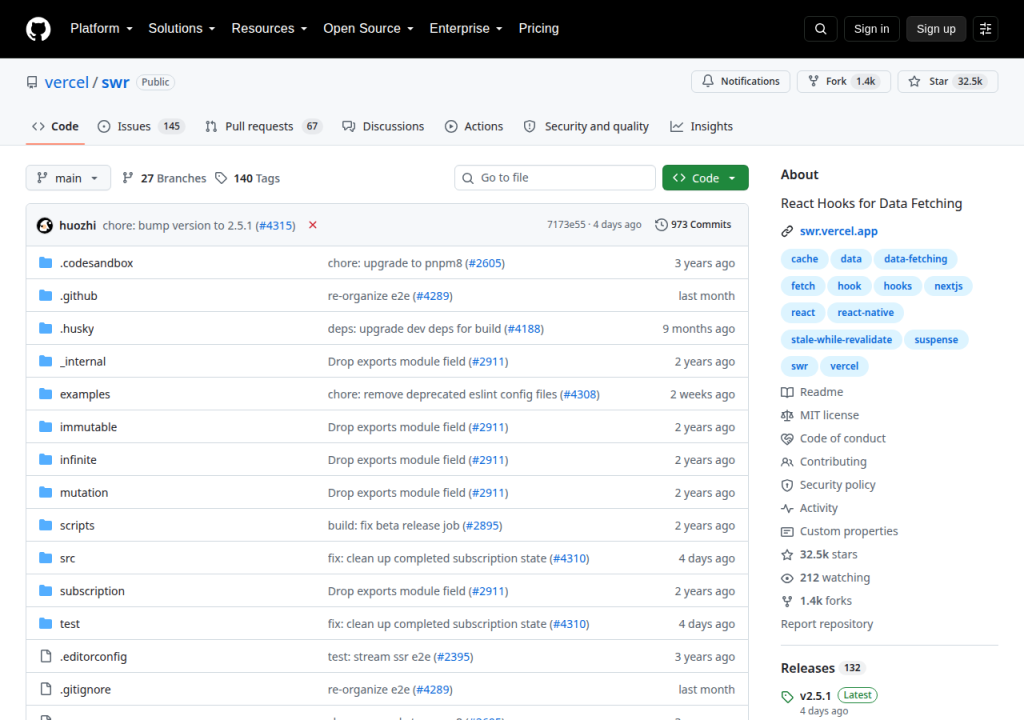
Task: Open the Activity link
Action: point(809,508)
